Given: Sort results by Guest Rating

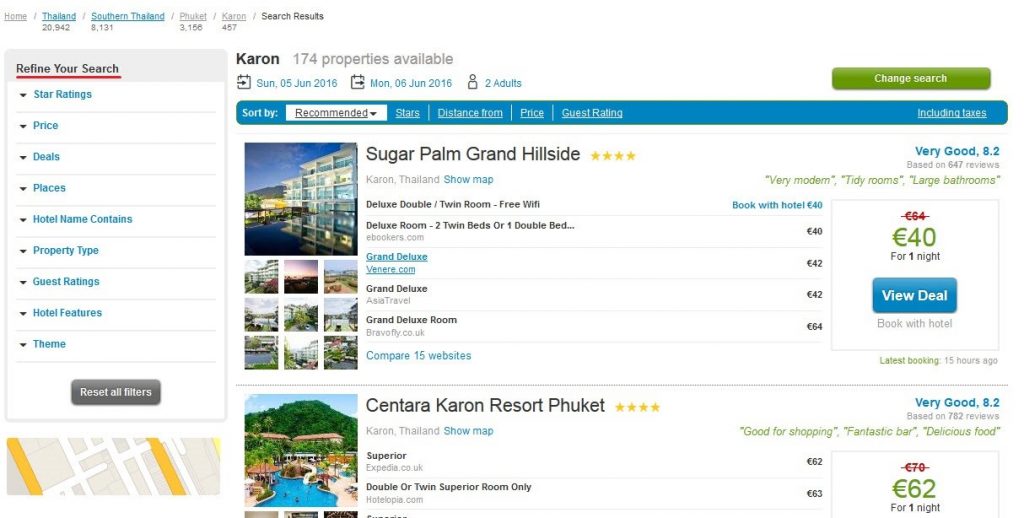Looking at the screenshot, I should click(592, 113).
